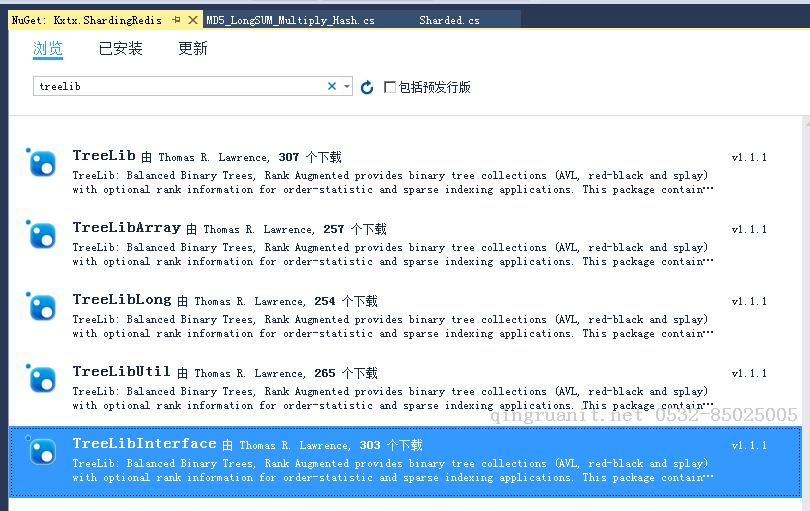This screenshot has height=511, width=810.
Task: Switch to the 已安装 tab
Action: (x=120, y=48)
